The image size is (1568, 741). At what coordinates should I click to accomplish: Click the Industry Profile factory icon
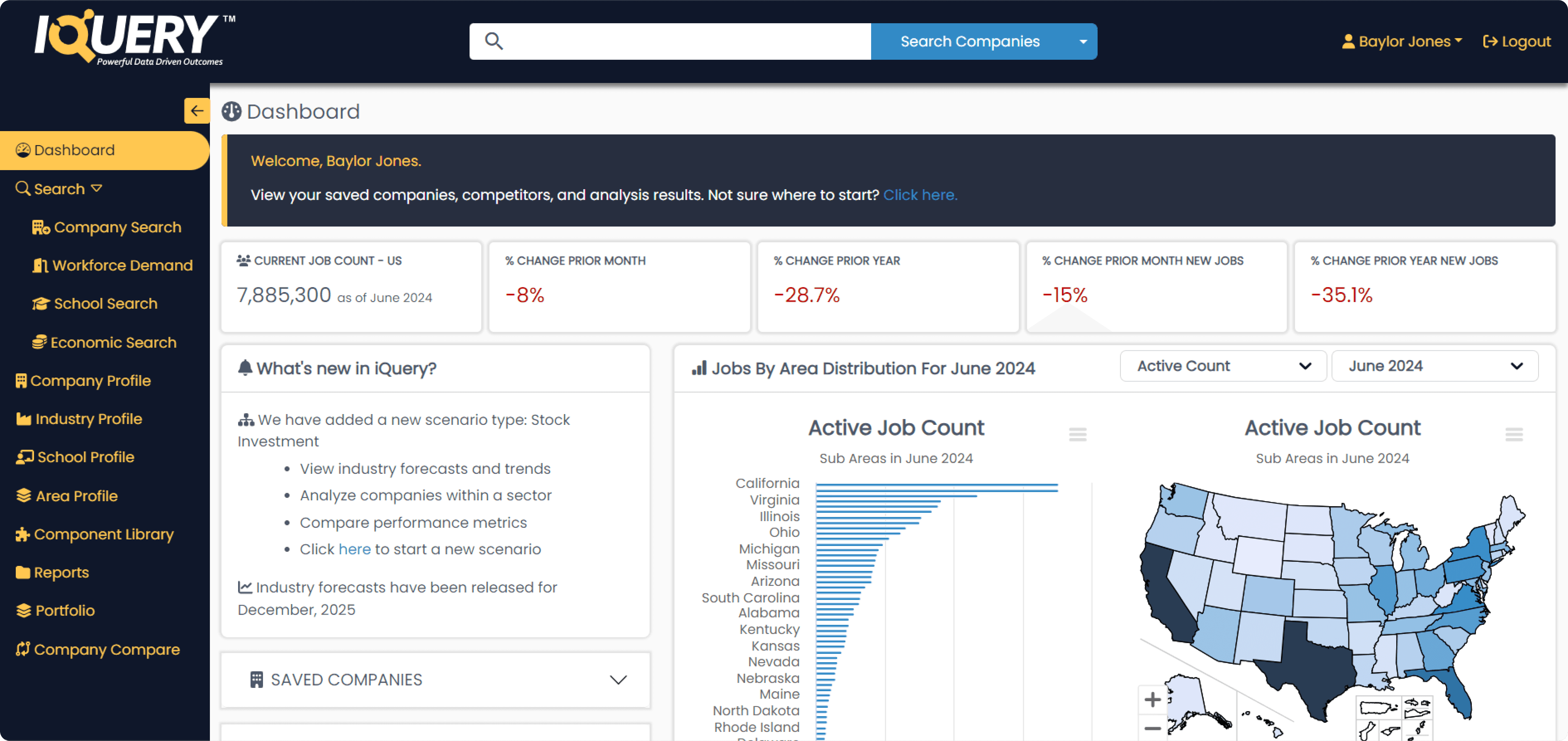click(23, 419)
